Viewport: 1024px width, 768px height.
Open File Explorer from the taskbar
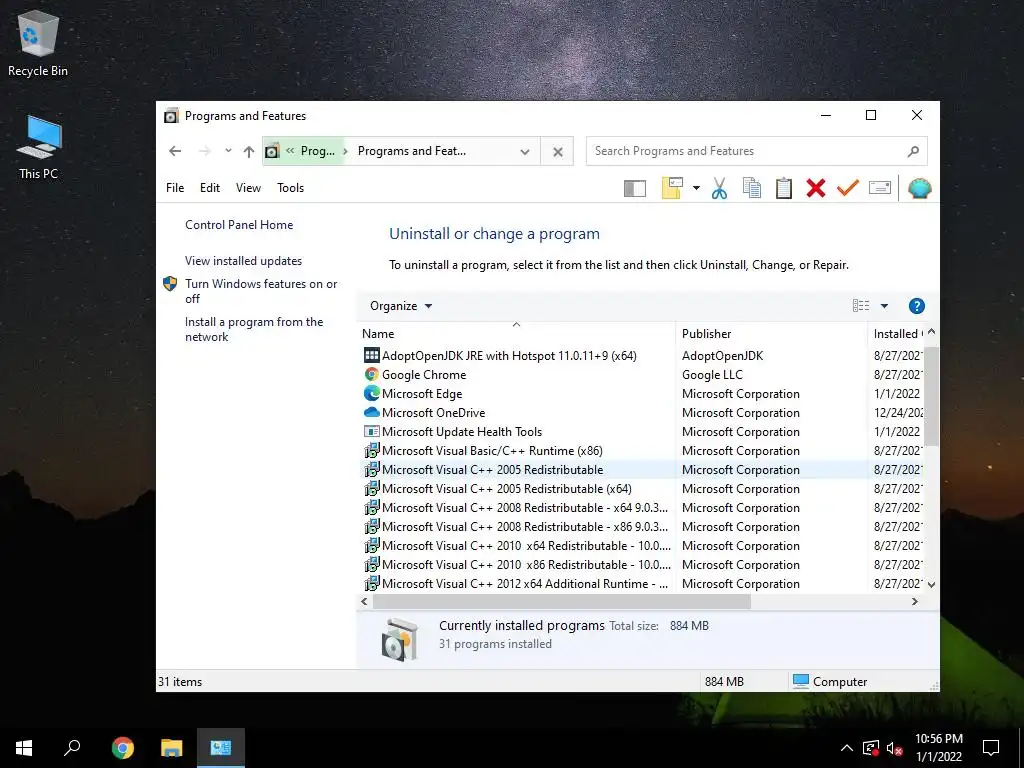click(172, 748)
